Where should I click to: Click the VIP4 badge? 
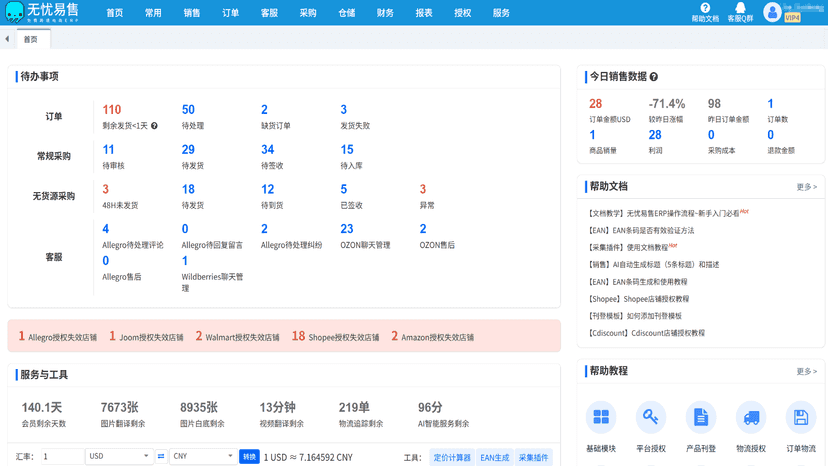pyautogui.click(x=792, y=17)
